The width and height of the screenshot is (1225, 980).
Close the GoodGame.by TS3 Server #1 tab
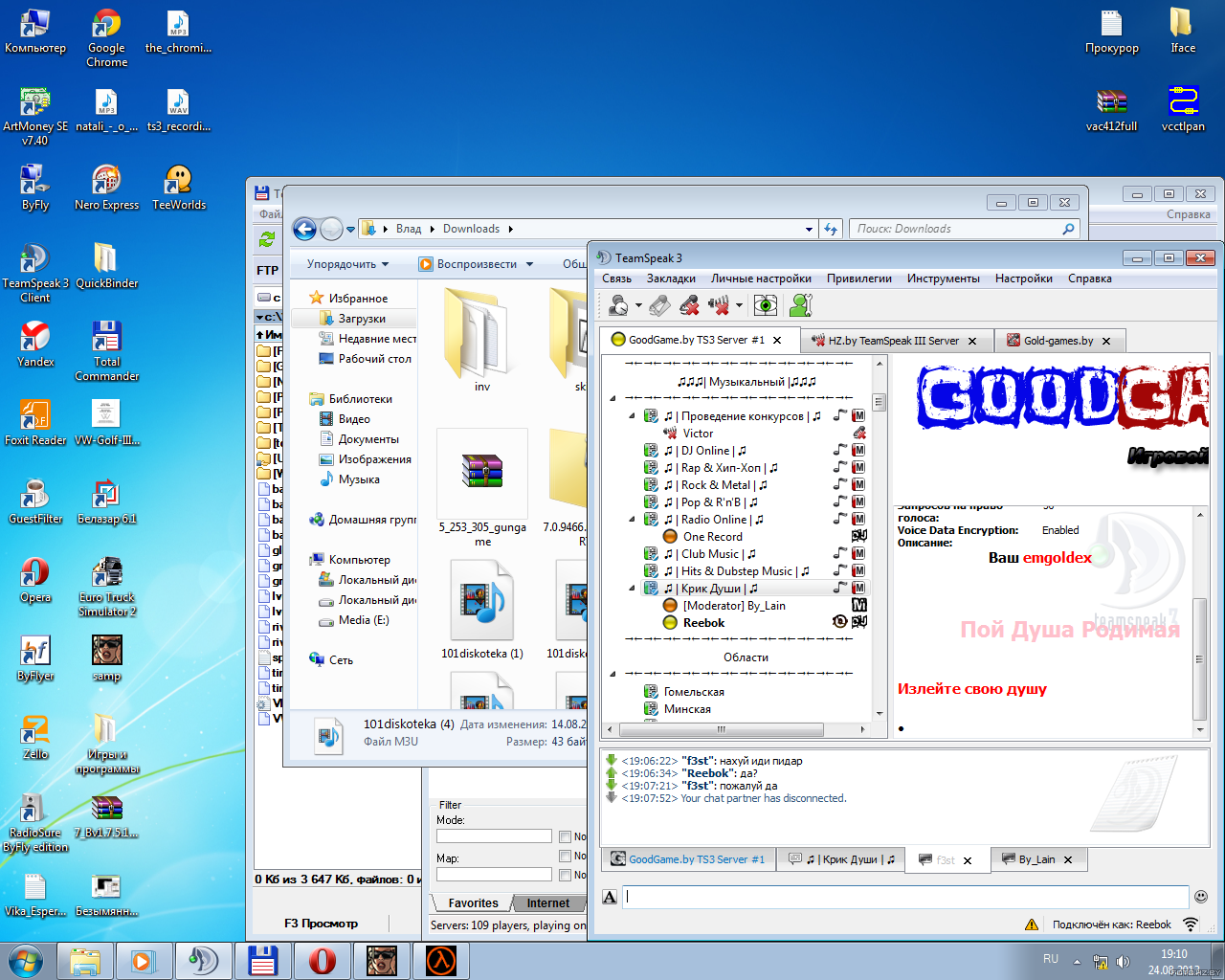pyautogui.click(x=777, y=341)
